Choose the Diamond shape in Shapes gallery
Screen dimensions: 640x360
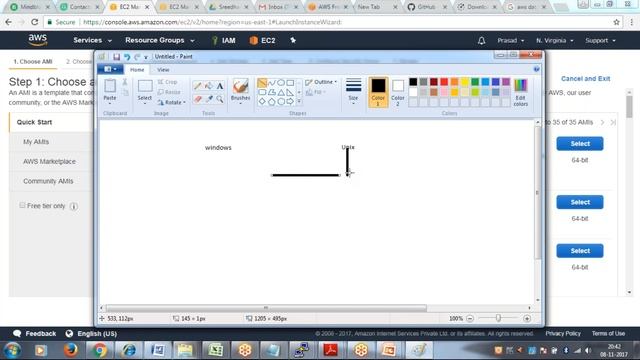pyautogui.click(x=262, y=102)
